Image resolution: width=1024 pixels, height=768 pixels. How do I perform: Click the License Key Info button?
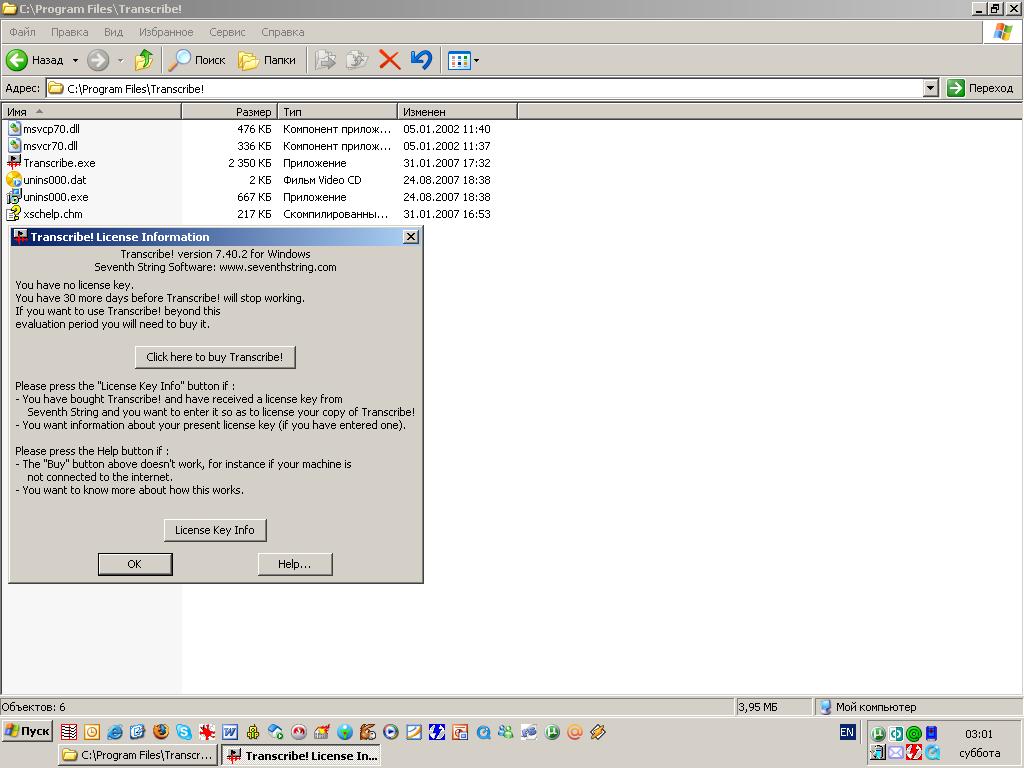(215, 530)
